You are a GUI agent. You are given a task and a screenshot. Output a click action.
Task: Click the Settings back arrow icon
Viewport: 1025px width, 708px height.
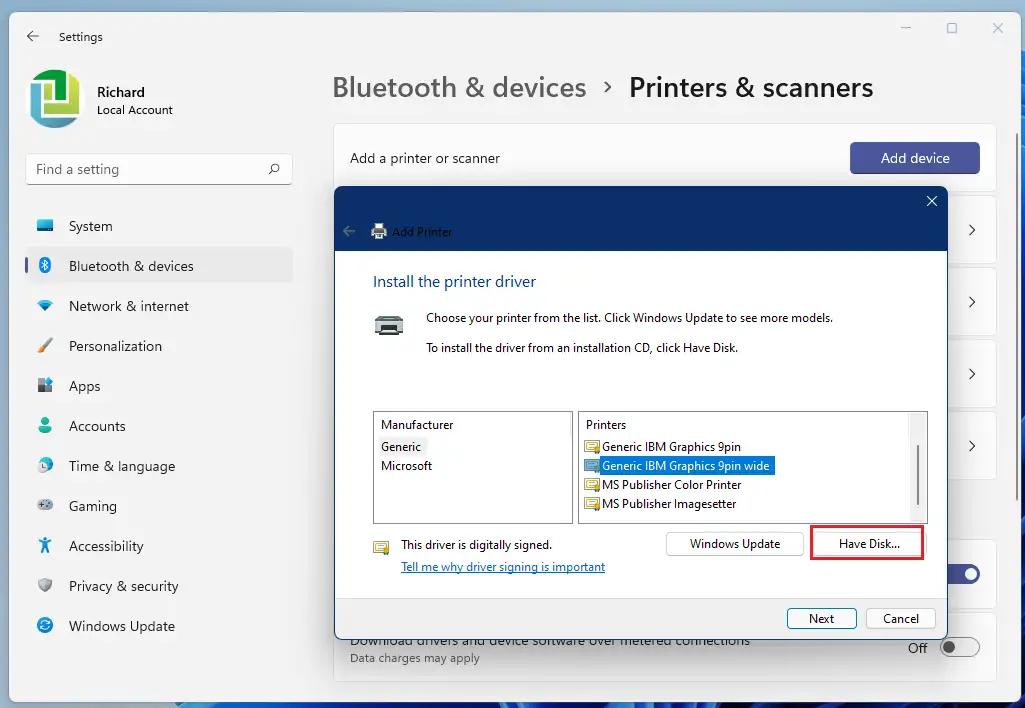click(x=33, y=37)
